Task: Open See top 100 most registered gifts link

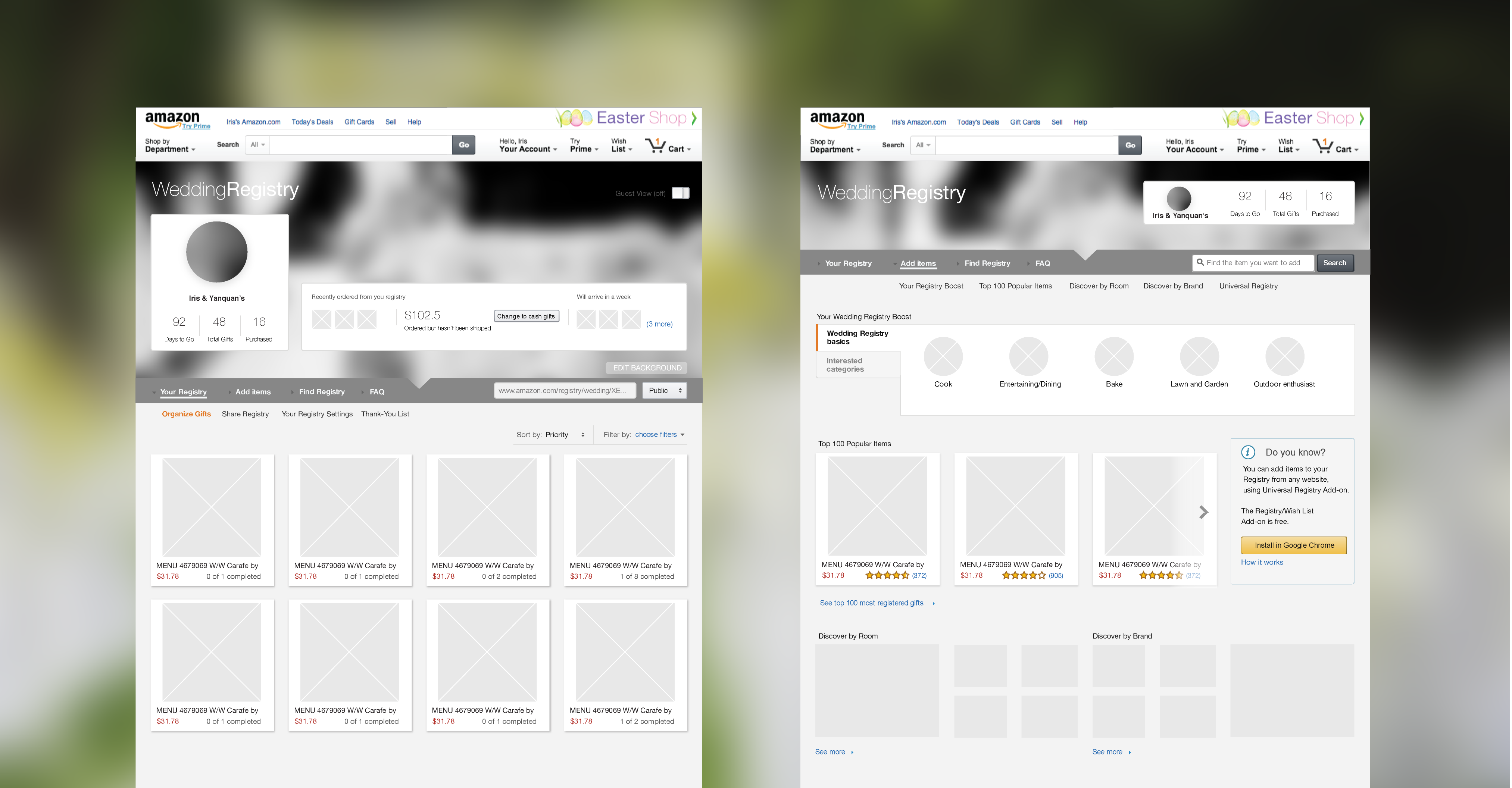Action: click(x=871, y=603)
